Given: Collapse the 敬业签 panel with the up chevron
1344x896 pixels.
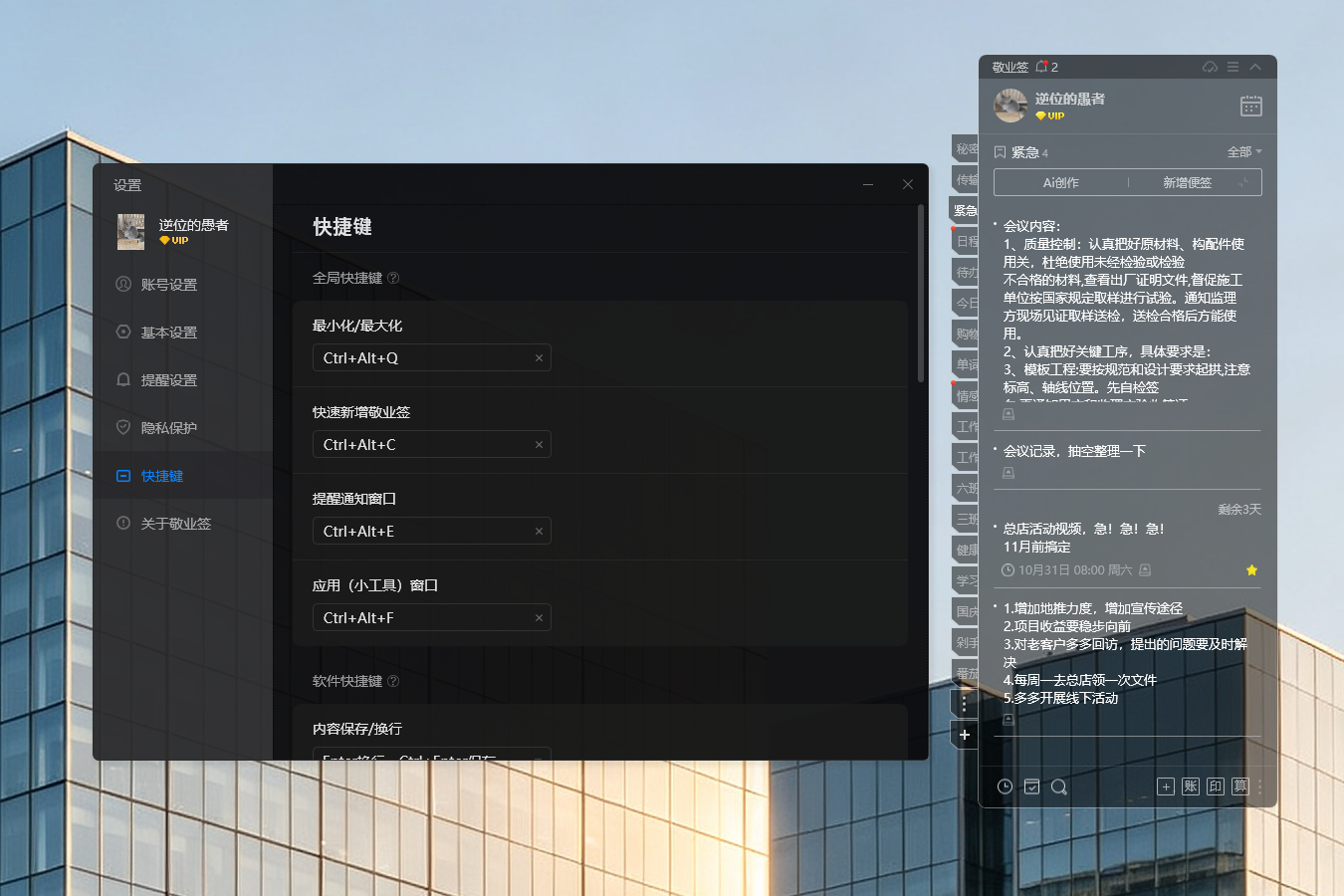Looking at the screenshot, I should coord(1255,67).
